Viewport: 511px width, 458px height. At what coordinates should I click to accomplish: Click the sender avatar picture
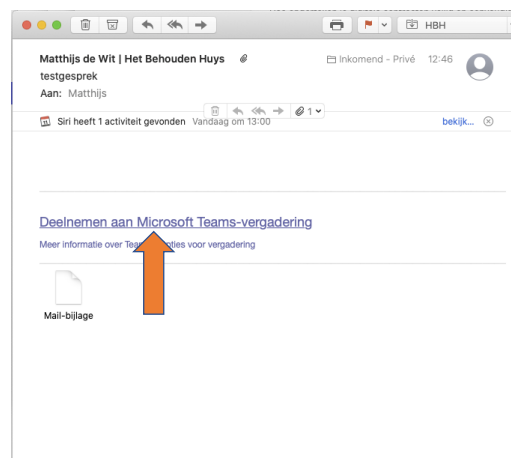479,67
